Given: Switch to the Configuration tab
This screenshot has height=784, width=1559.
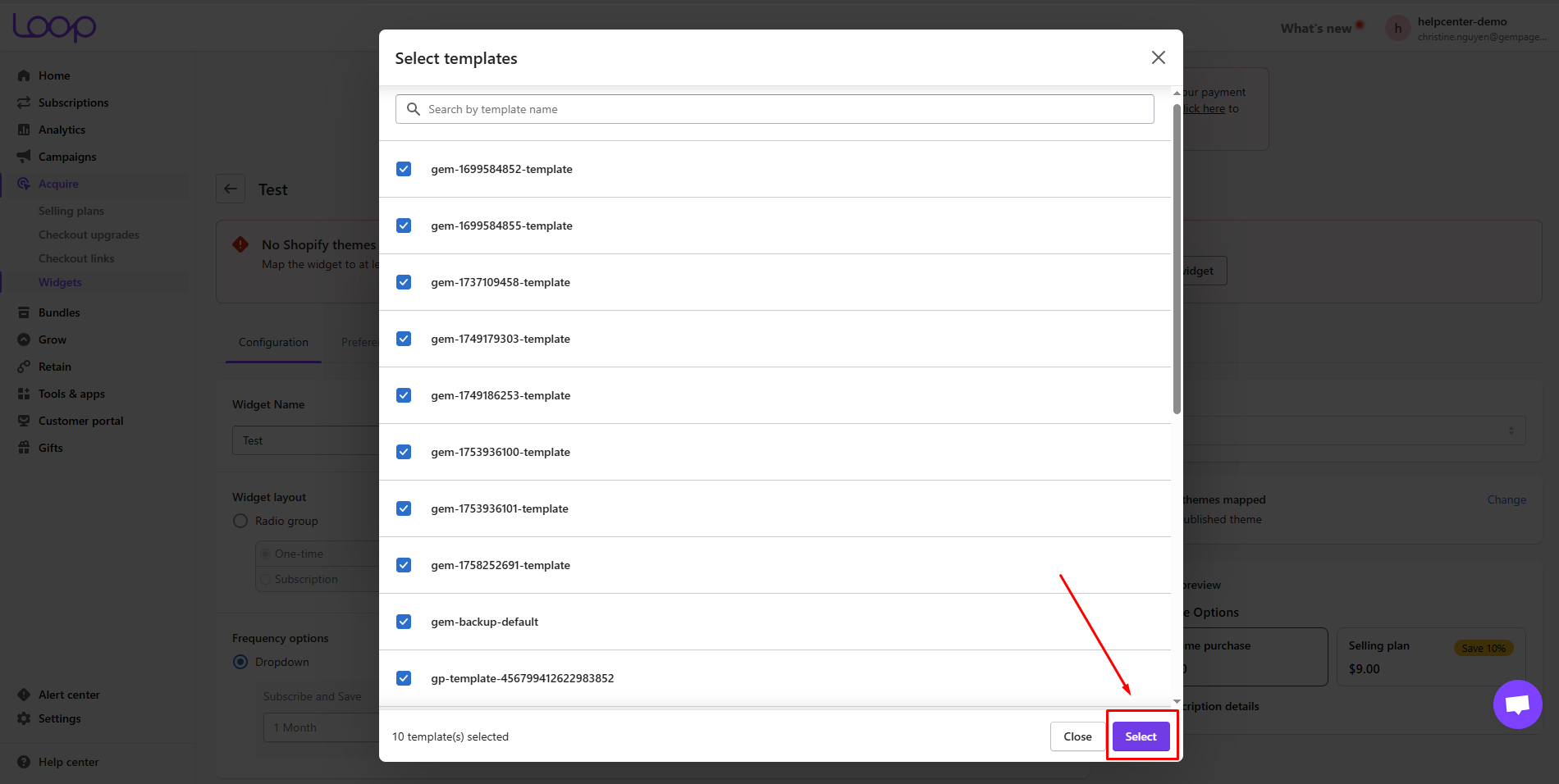Looking at the screenshot, I should coord(273,342).
